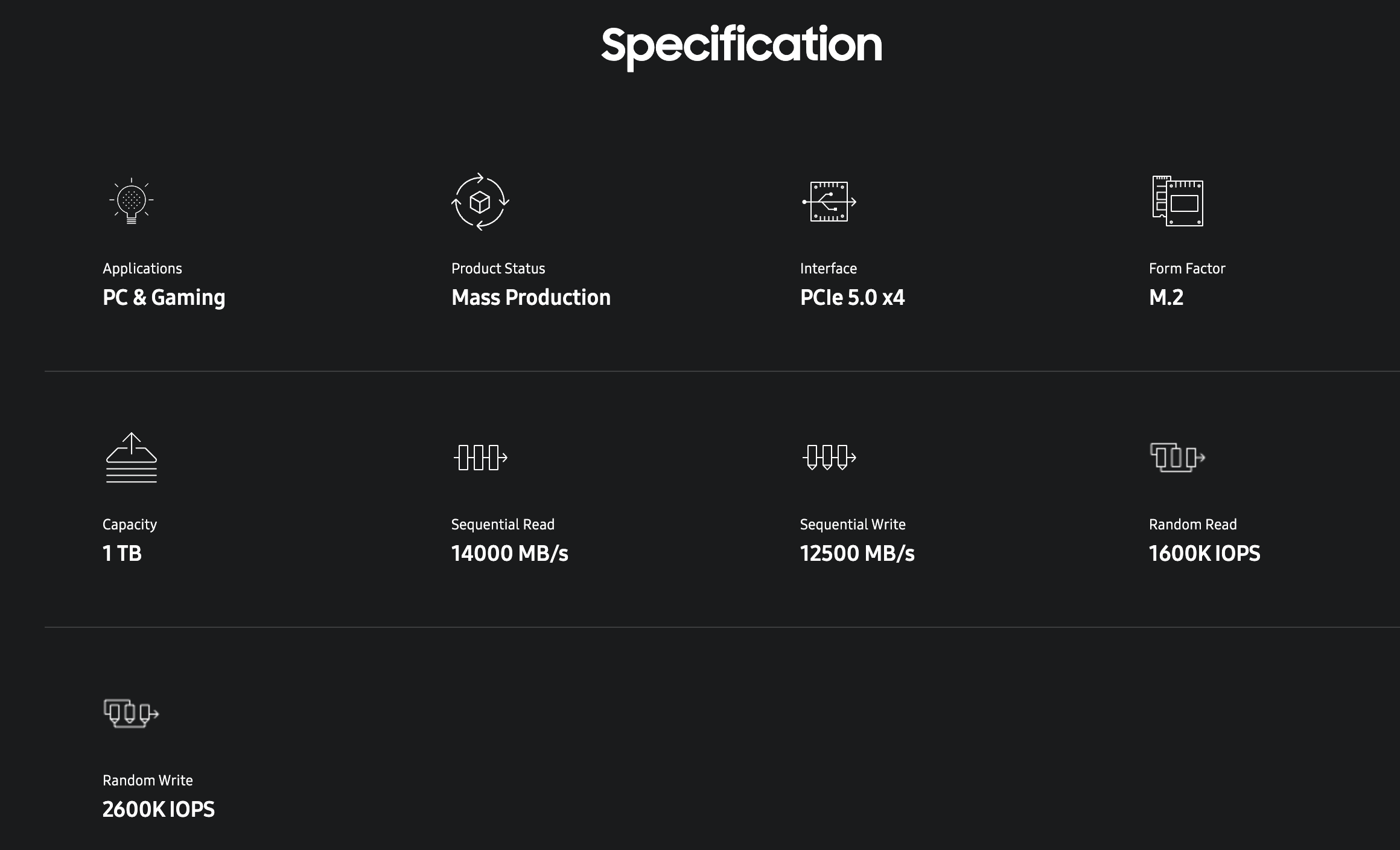The width and height of the screenshot is (1400, 850).
Task: Click the Sequential Read icon
Action: [x=480, y=458]
